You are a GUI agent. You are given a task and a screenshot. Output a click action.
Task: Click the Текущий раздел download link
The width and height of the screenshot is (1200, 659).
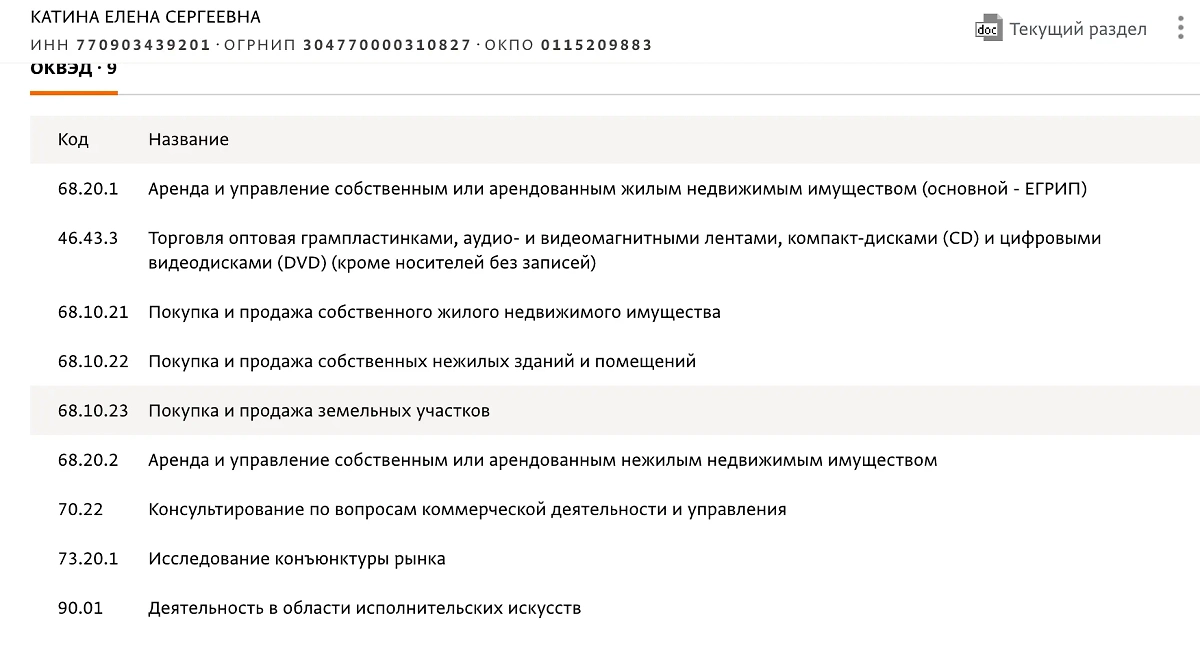point(1077,29)
